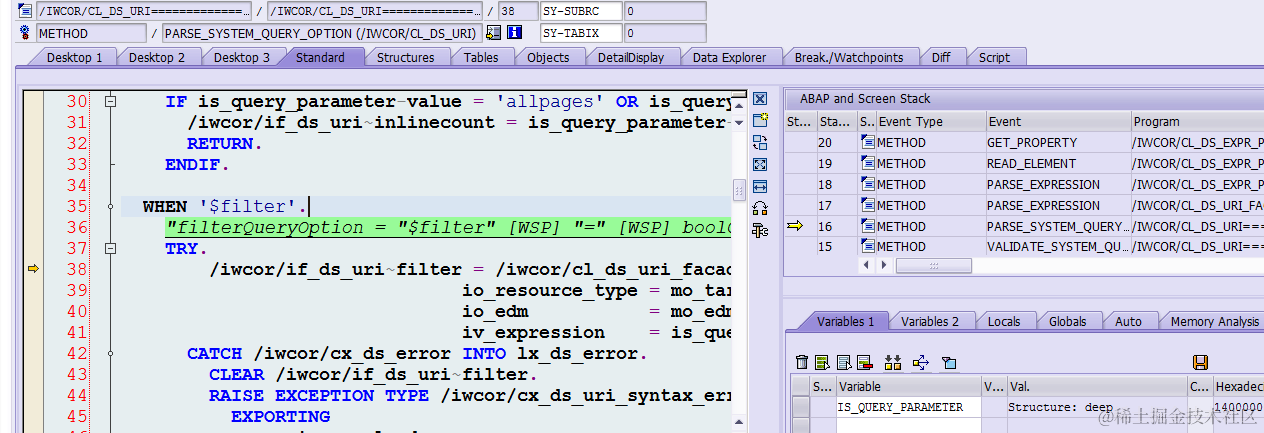The height and width of the screenshot is (433, 1264).
Task: Open the Diff tab
Action: [x=940, y=57]
